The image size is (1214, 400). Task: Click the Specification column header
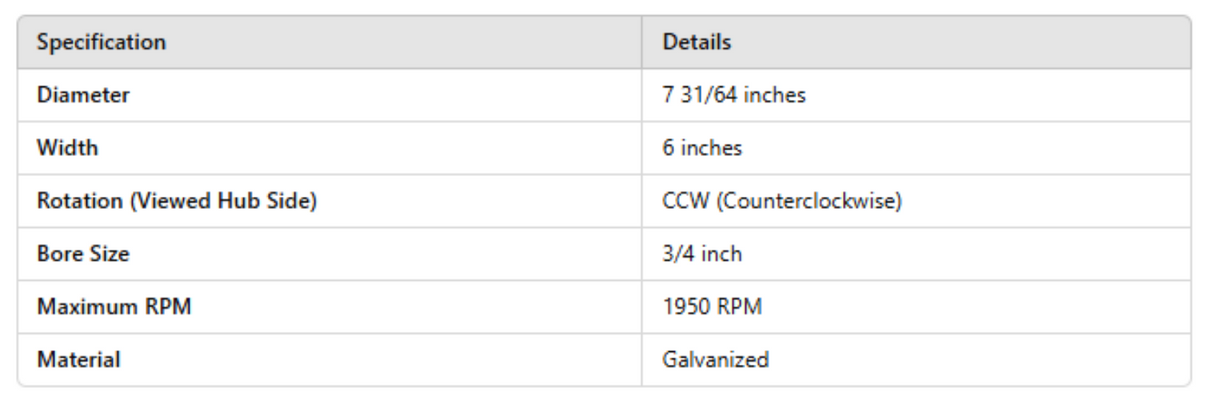[101, 43]
